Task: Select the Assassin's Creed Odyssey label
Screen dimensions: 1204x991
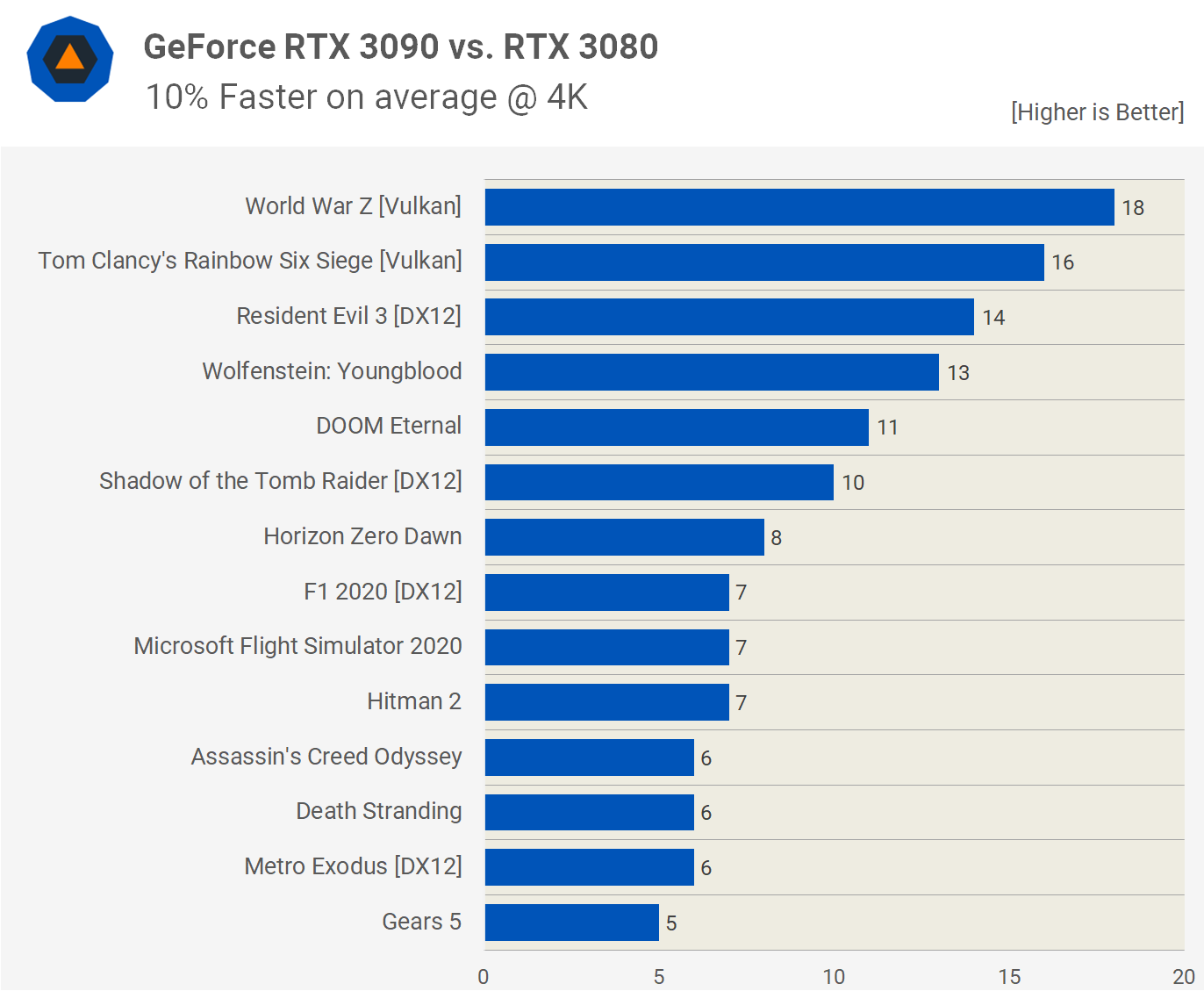Action: (x=326, y=757)
